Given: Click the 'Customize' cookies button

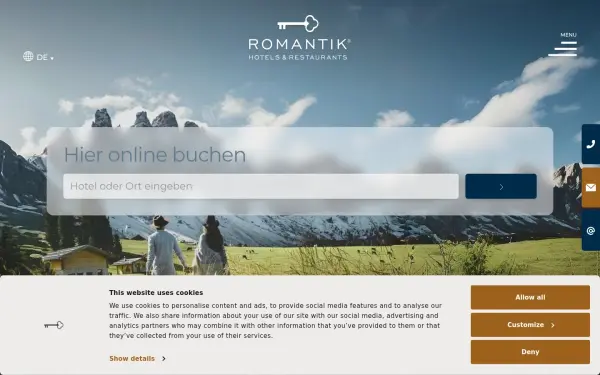Looking at the screenshot, I should coord(530,325).
